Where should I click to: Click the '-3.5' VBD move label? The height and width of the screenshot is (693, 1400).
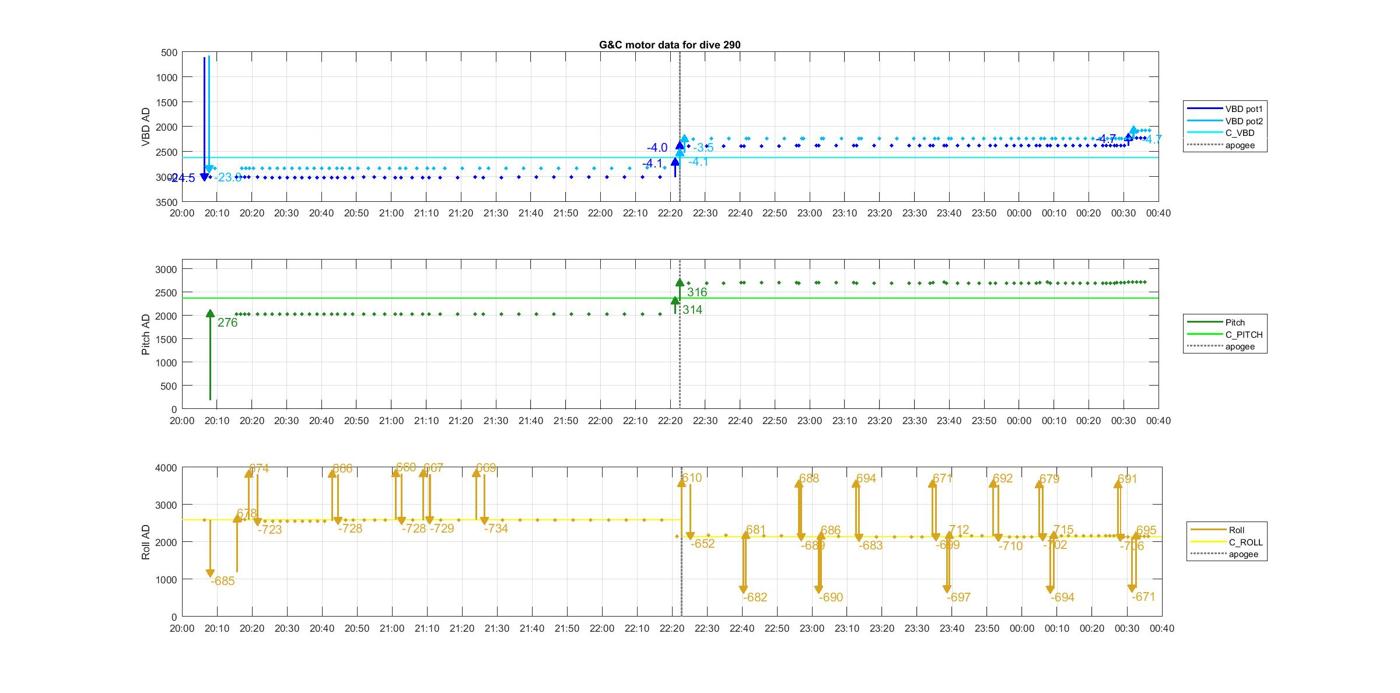(704, 148)
